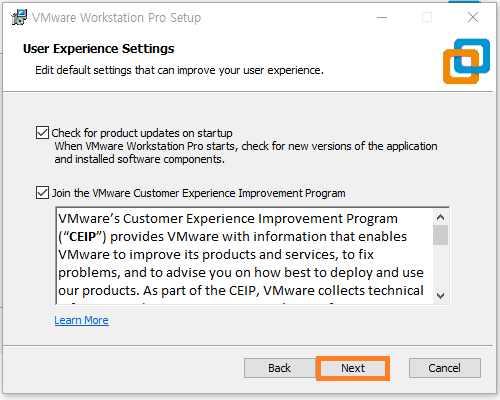Screen dimensions: 500x400
Task: Go to the previous step with Back
Action: click(280, 368)
